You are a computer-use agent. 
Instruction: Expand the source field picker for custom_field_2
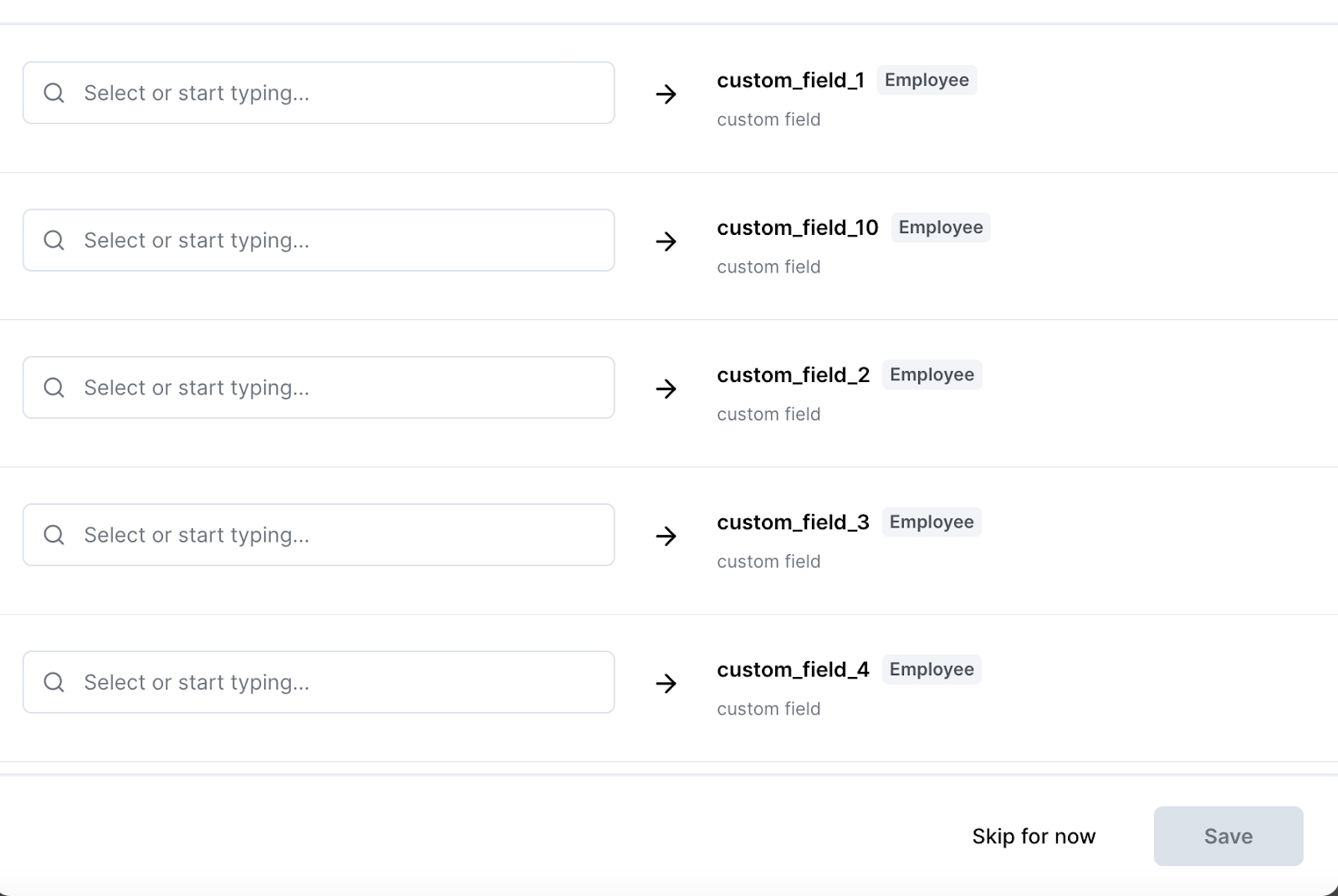(334, 388)
